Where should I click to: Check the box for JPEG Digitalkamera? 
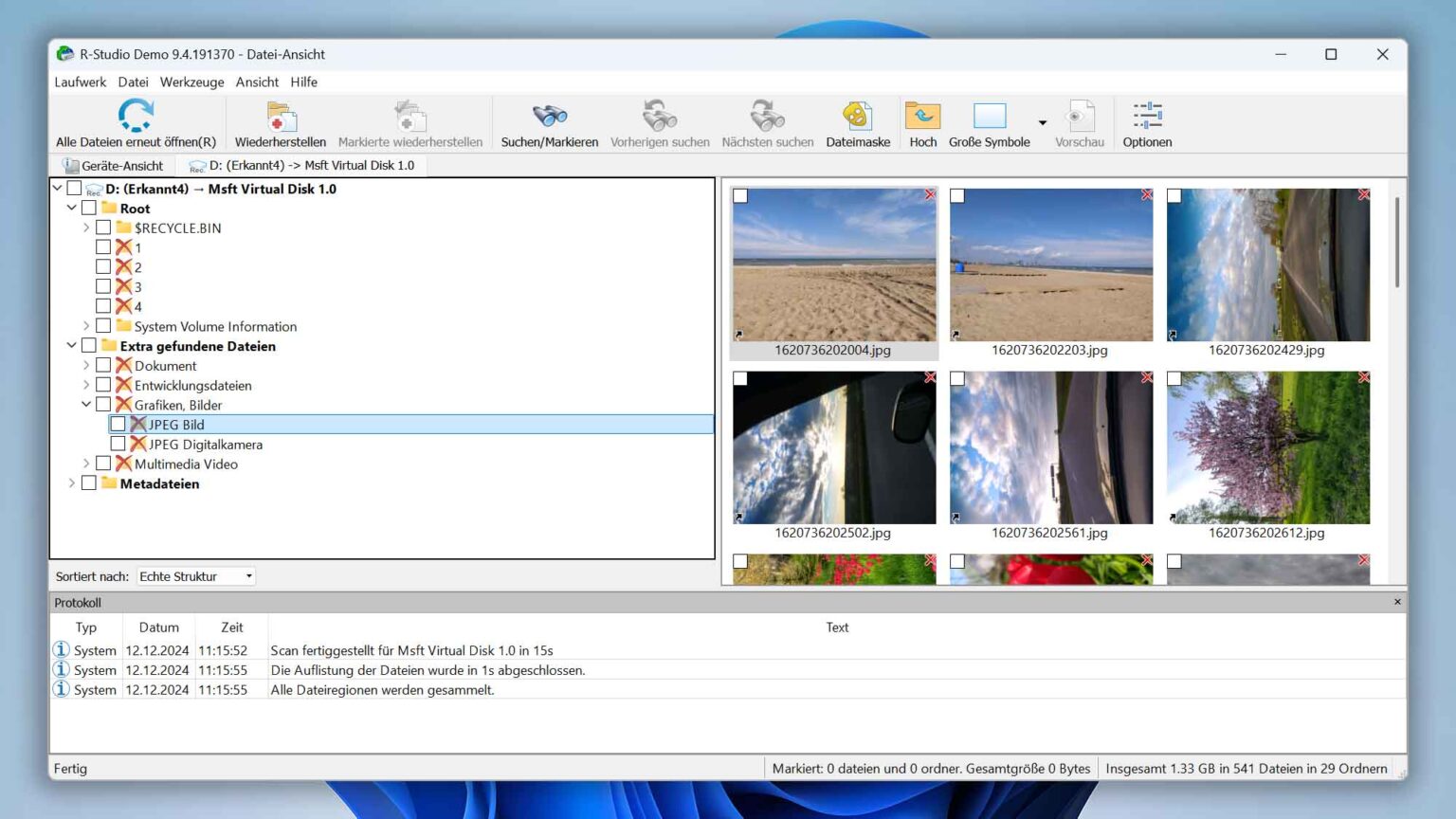118,444
